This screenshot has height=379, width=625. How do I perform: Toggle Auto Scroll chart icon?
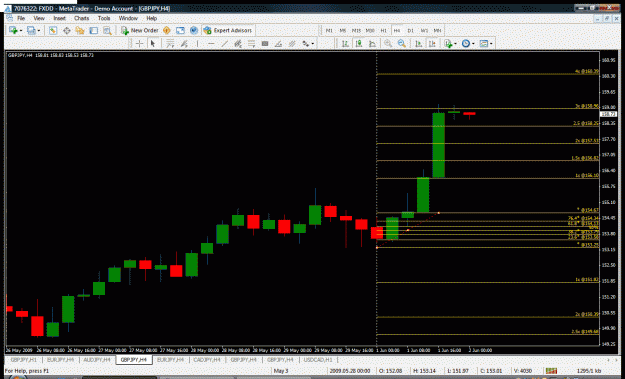click(419, 43)
